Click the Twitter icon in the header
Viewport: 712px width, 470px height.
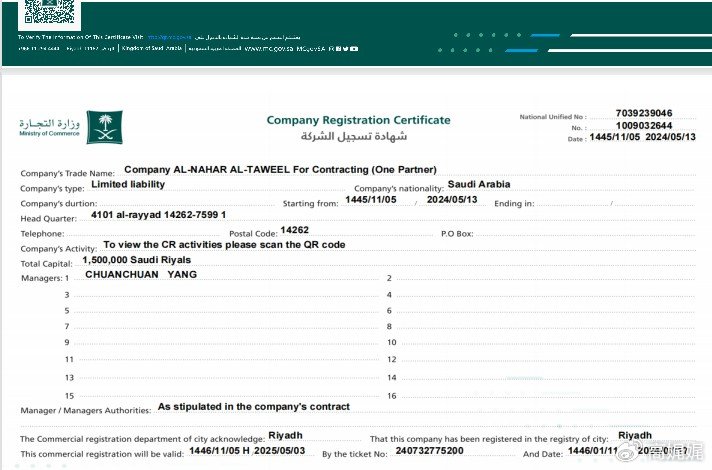pyautogui.click(x=346, y=49)
